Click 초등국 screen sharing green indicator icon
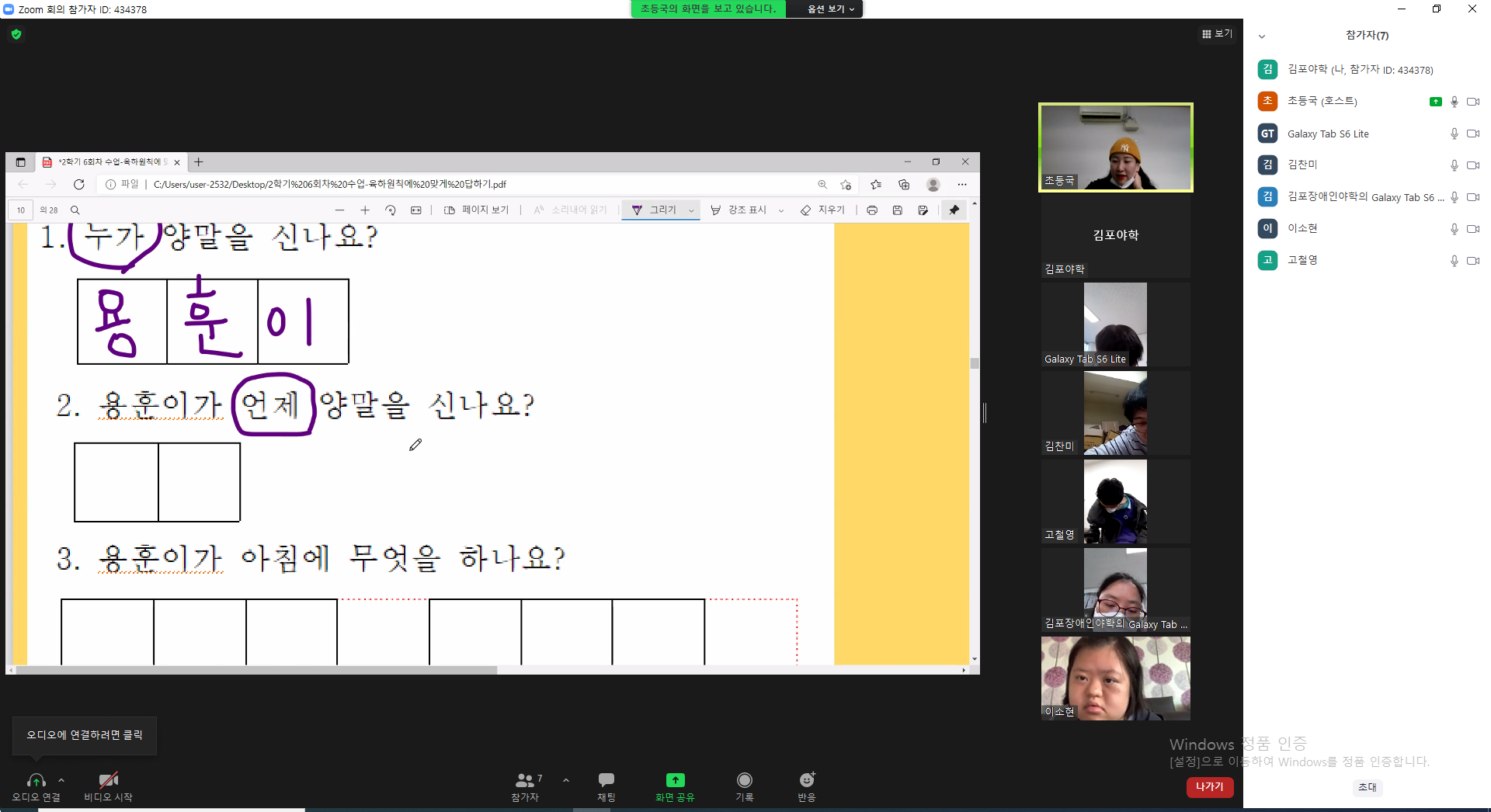The width and height of the screenshot is (1491, 812). (x=1435, y=102)
